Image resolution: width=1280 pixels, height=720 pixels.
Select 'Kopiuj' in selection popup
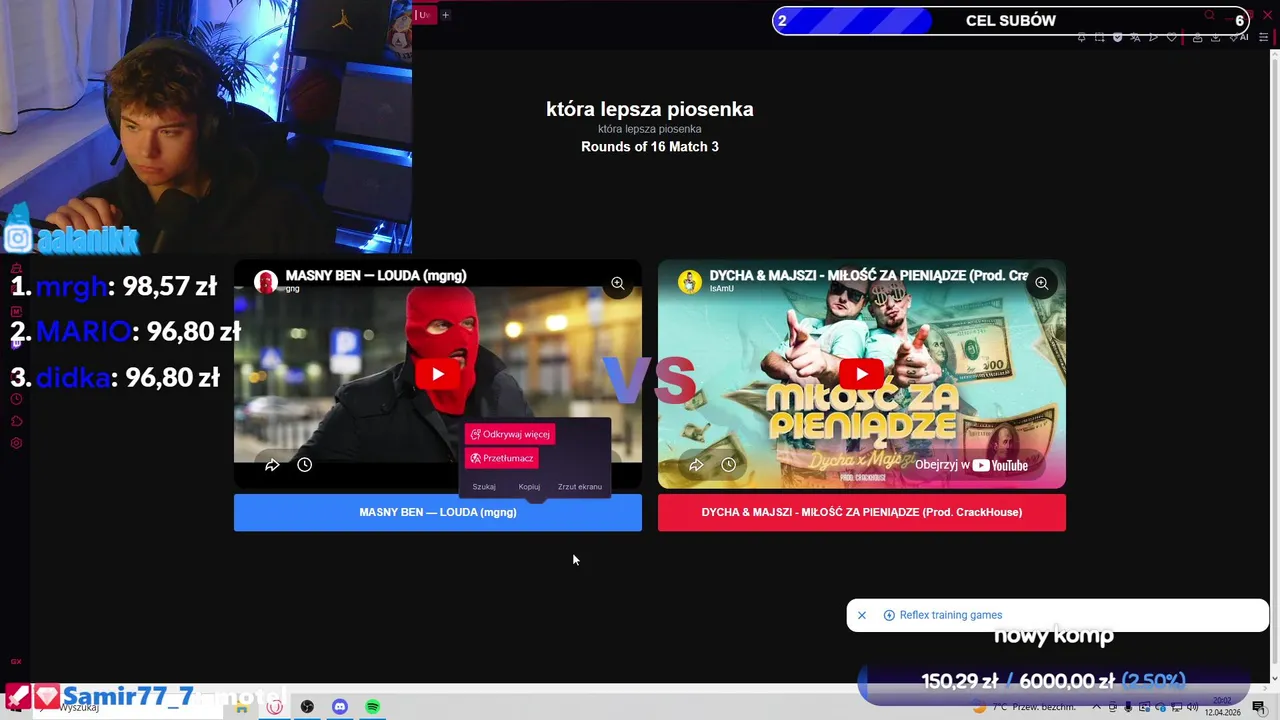click(x=529, y=487)
